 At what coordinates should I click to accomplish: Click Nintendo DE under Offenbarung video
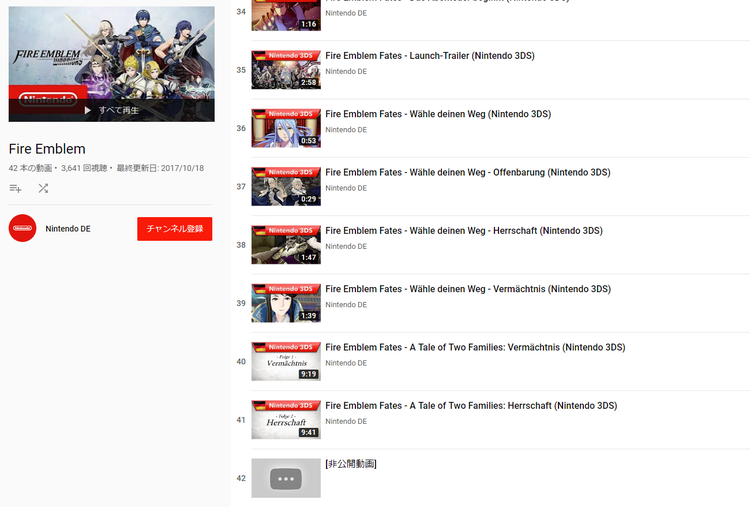[346, 188]
